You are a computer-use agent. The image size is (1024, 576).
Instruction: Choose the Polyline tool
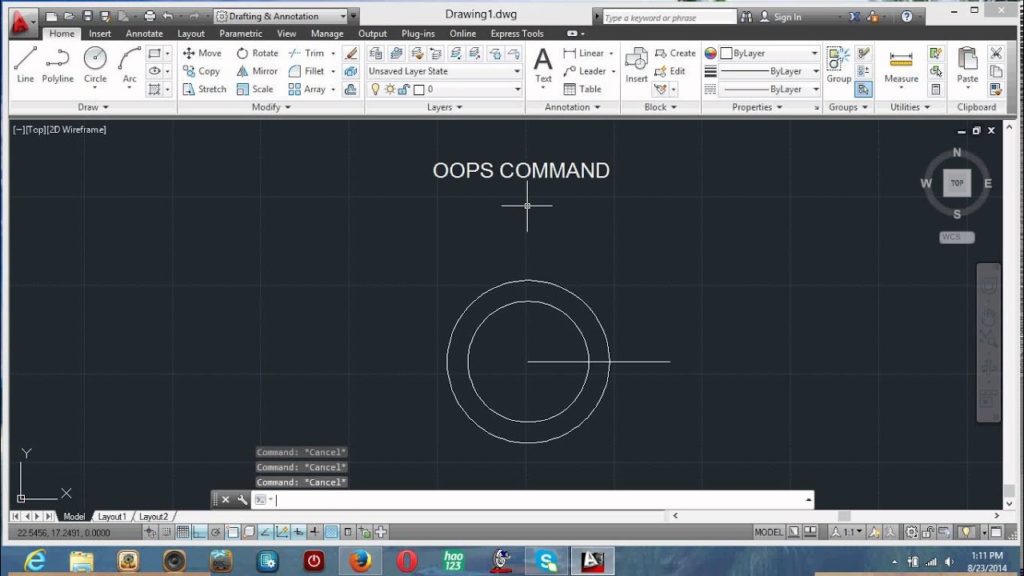[x=58, y=64]
